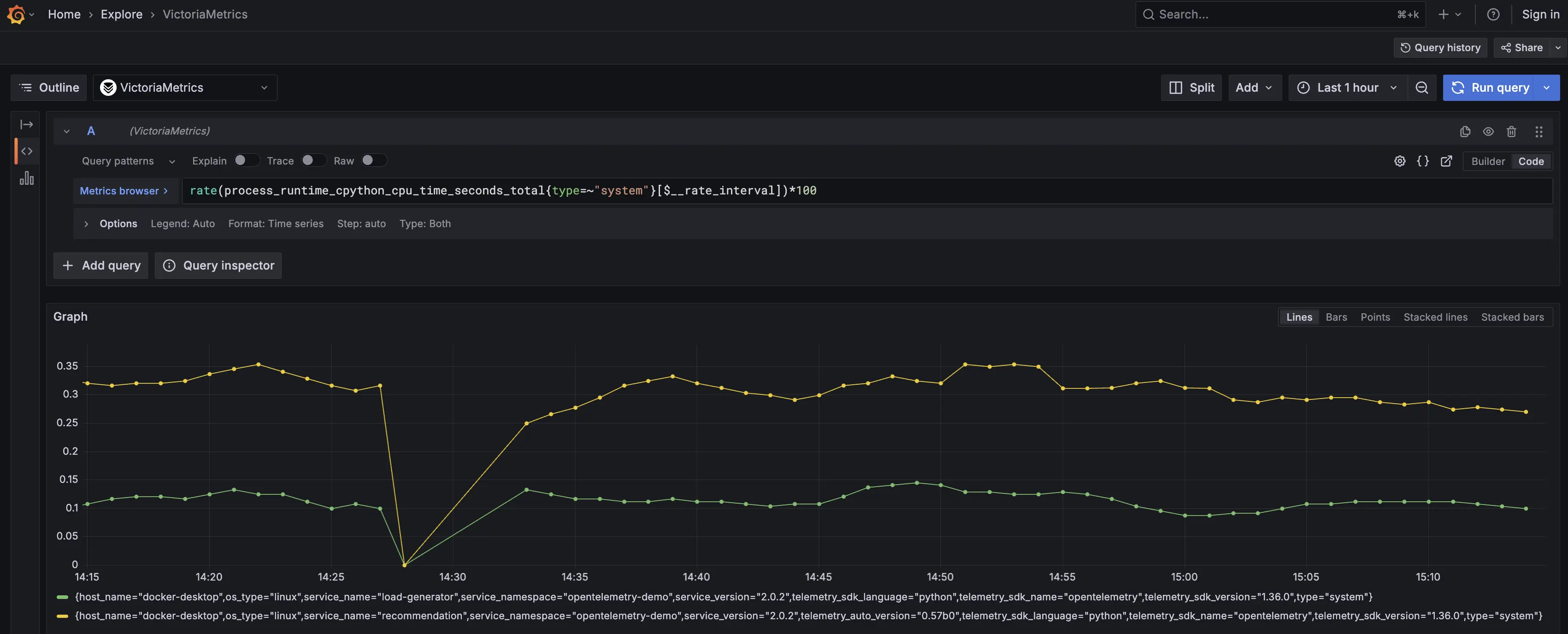Image resolution: width=1568 pixels, height=634 pixels.
Task: Click the Outline button
Action: [49, 88]
